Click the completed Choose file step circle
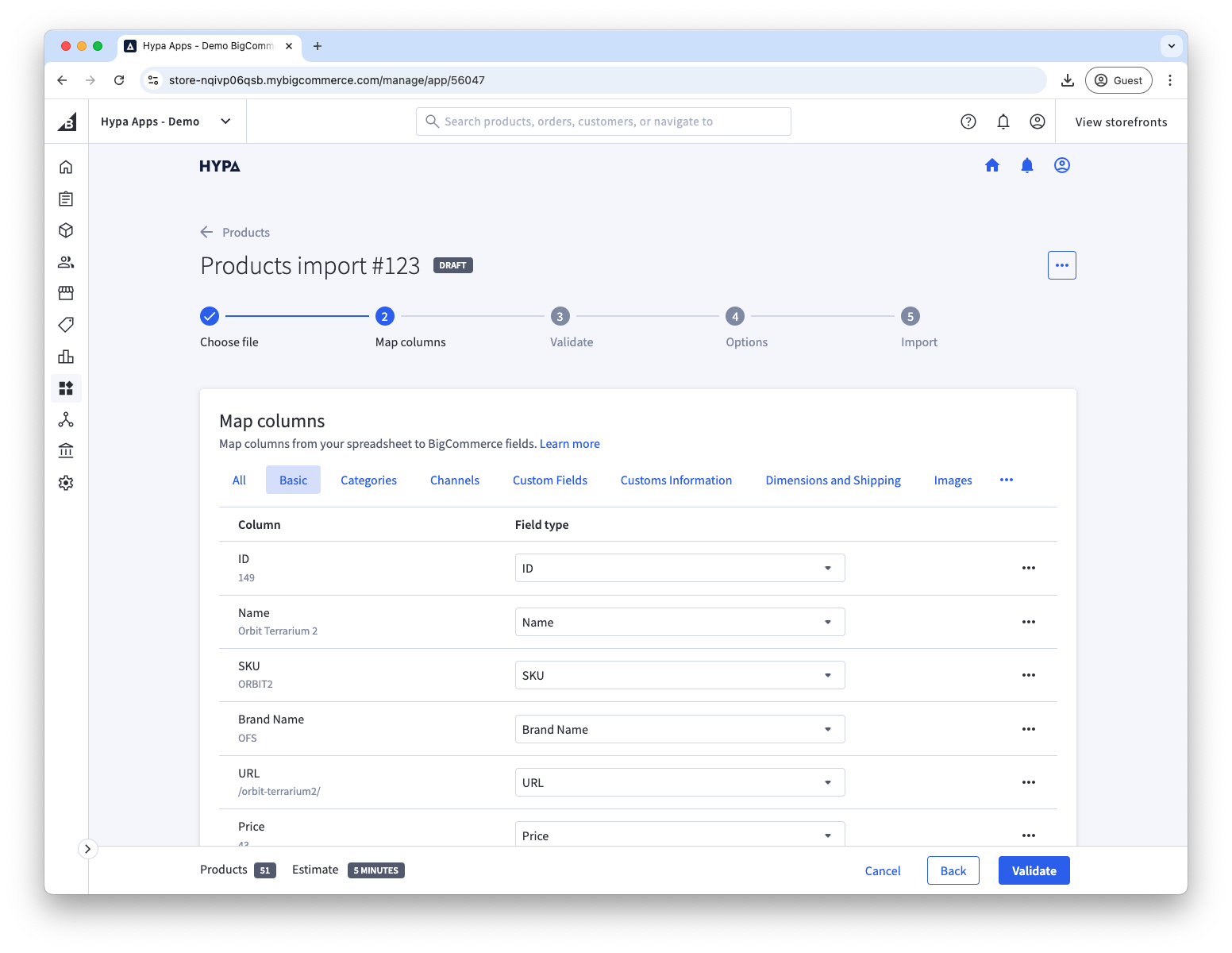Viewport: 1232px width, 953px height. [209, 315]
